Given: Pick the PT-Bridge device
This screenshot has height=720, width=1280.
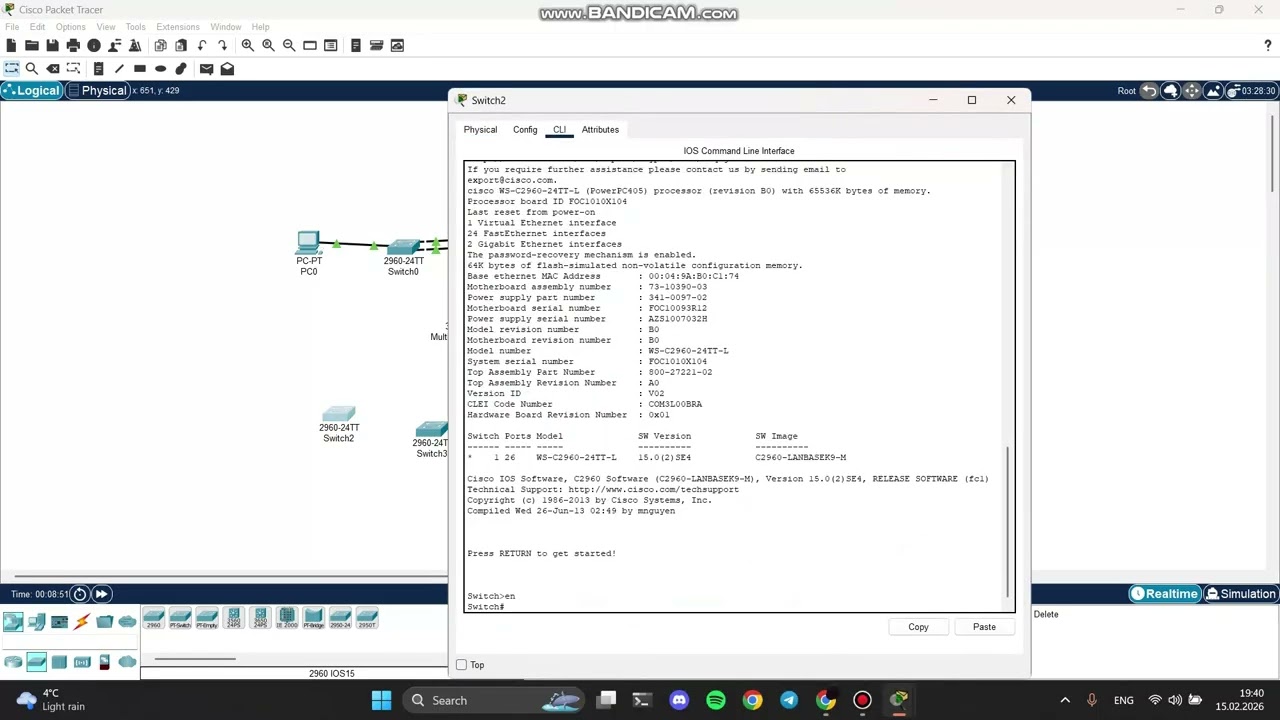Looking at the screenshot, I should (314, 619).
